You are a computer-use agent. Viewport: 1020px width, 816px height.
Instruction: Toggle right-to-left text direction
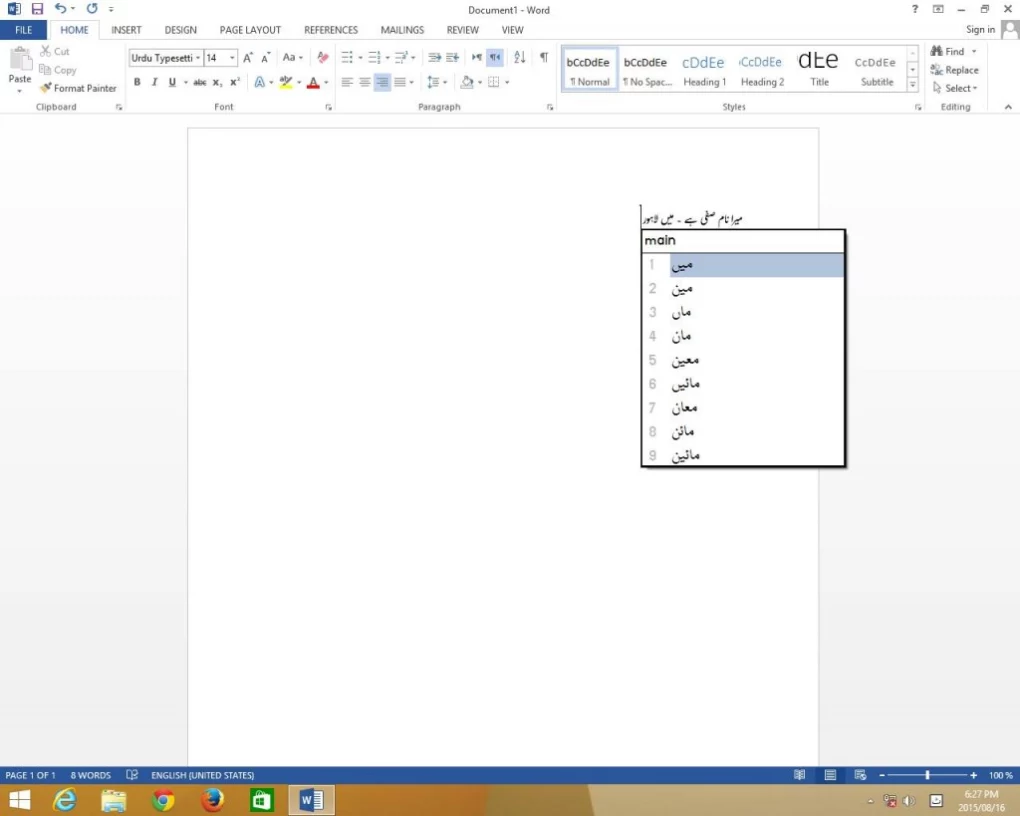(x=495, y=57)
